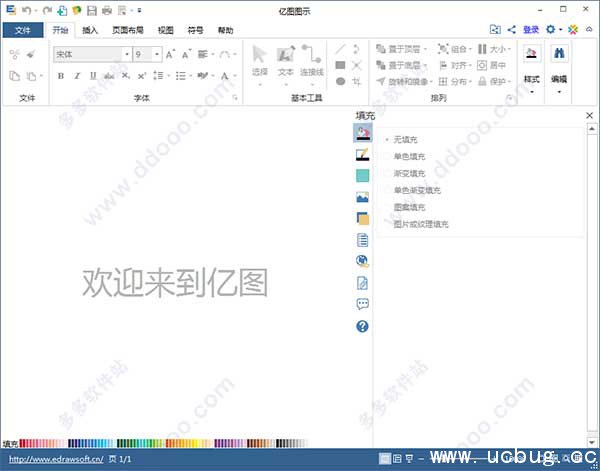Click the help question mark sidebar icon

362,326
